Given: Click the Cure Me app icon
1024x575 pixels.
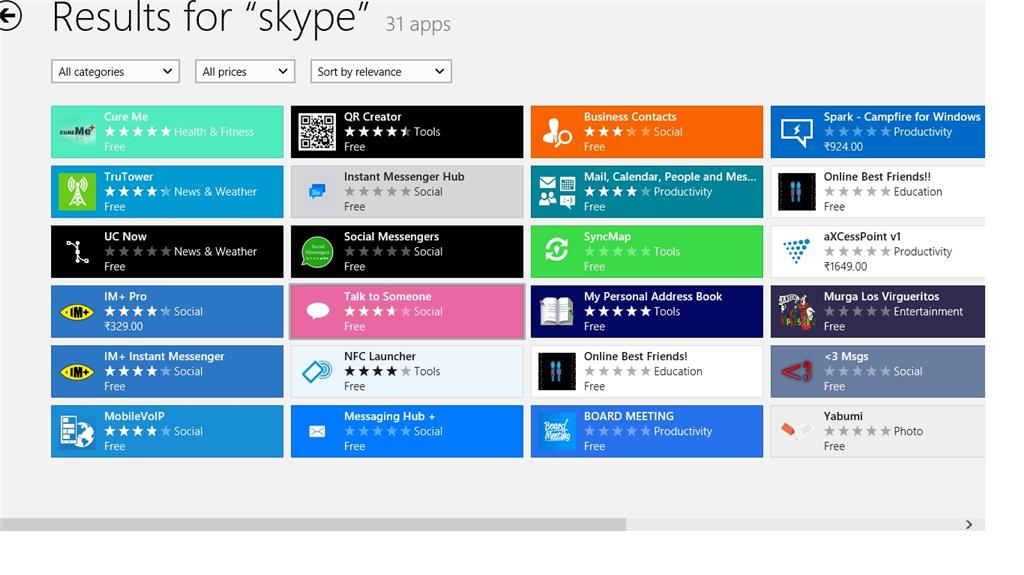Looking at the screenshot, I should [77, 131].
